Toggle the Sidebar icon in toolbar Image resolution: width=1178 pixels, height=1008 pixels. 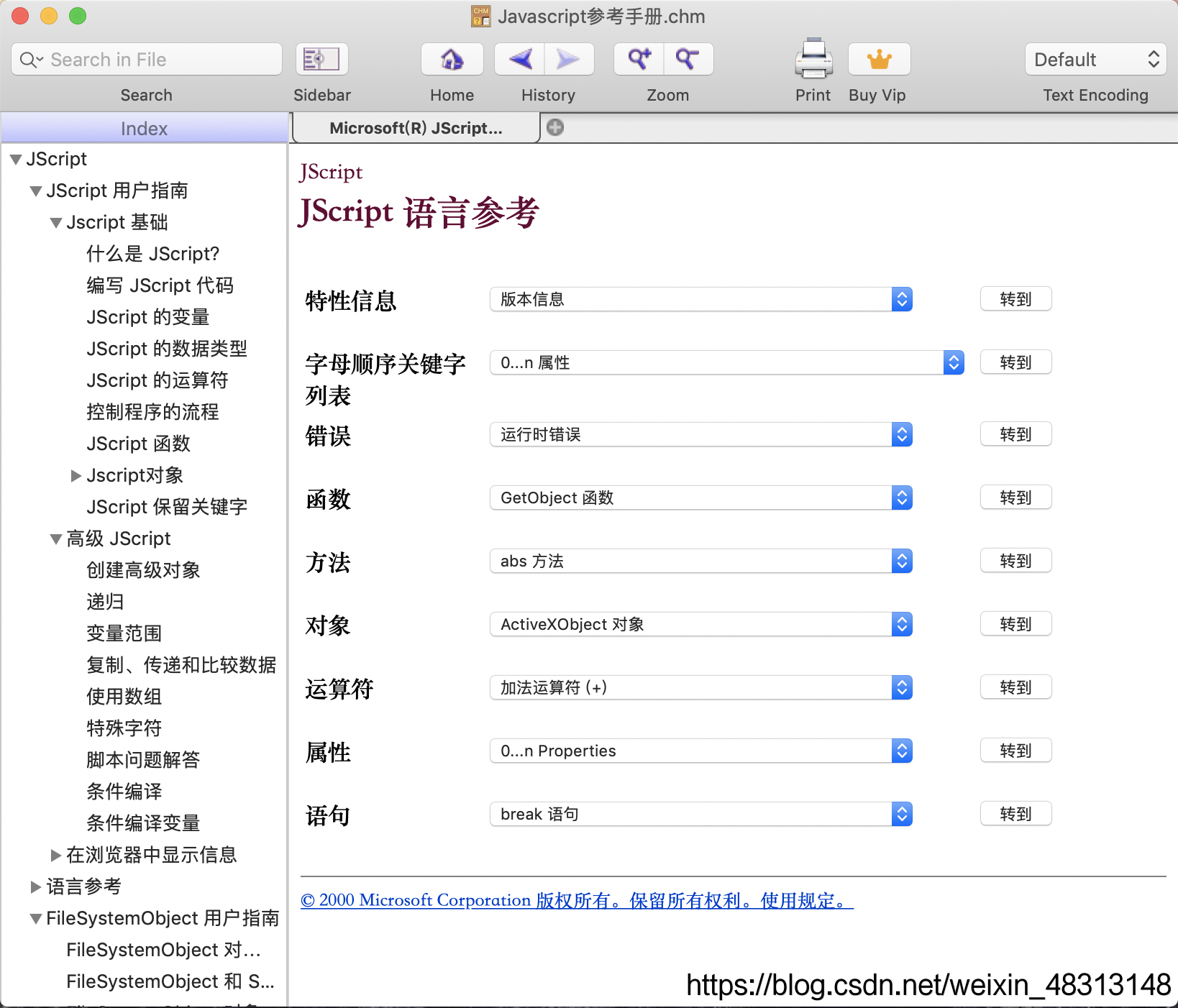tap(321, 59)
